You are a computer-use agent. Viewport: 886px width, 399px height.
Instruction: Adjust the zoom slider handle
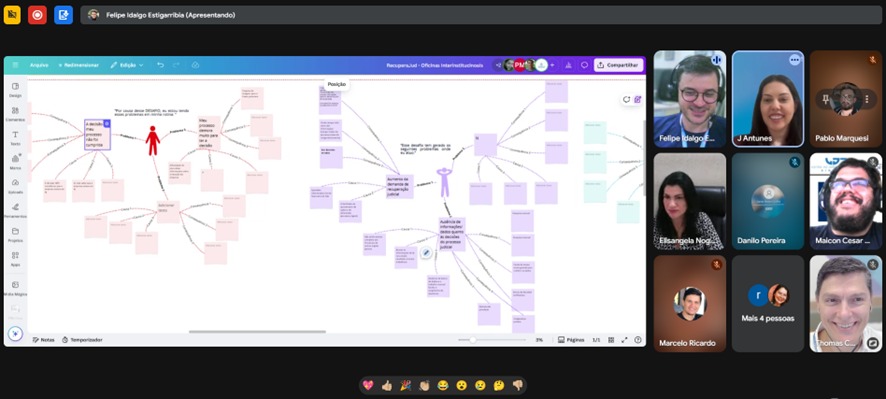coord(472,340)
